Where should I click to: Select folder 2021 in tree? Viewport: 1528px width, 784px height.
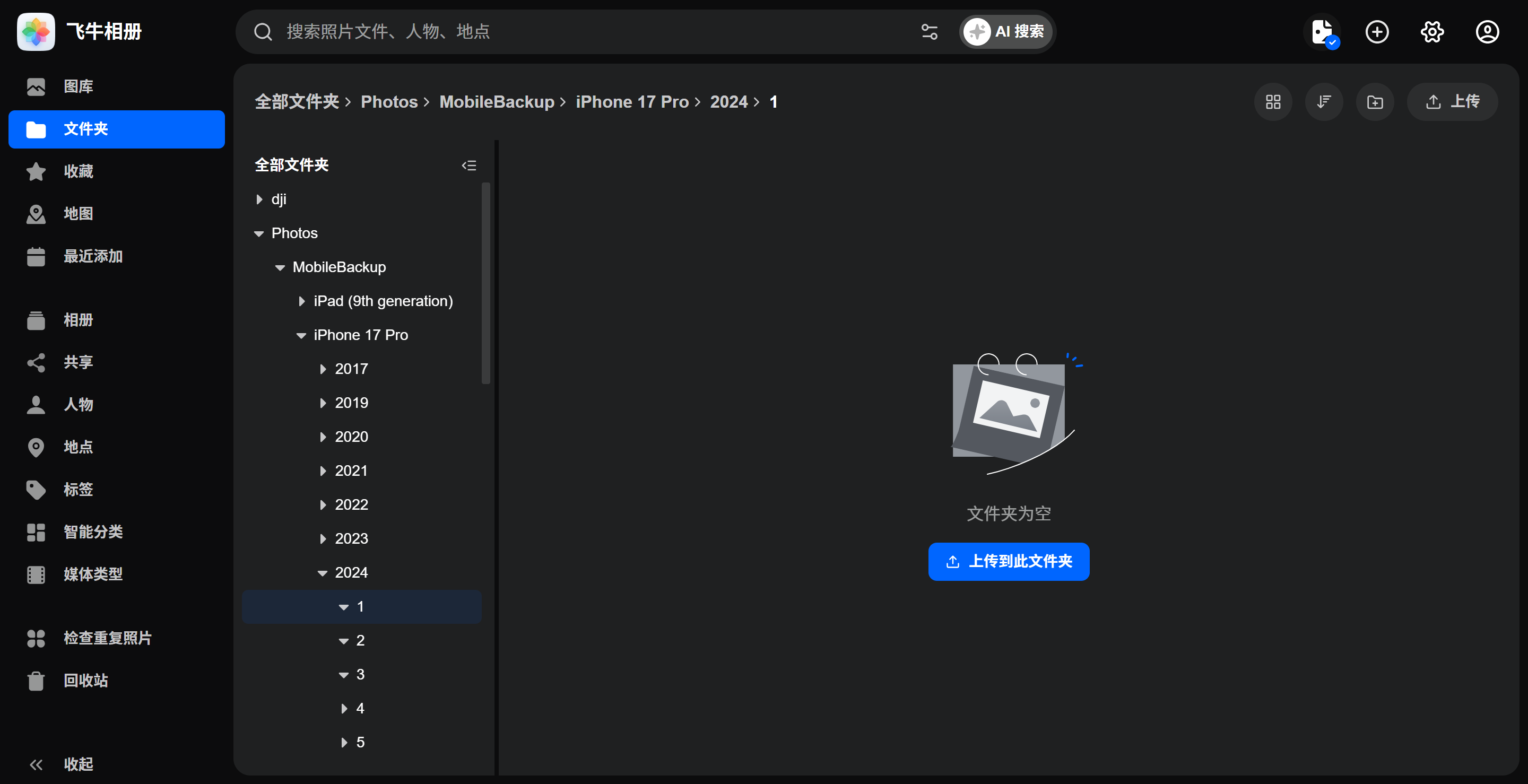(x=351, y=471)
